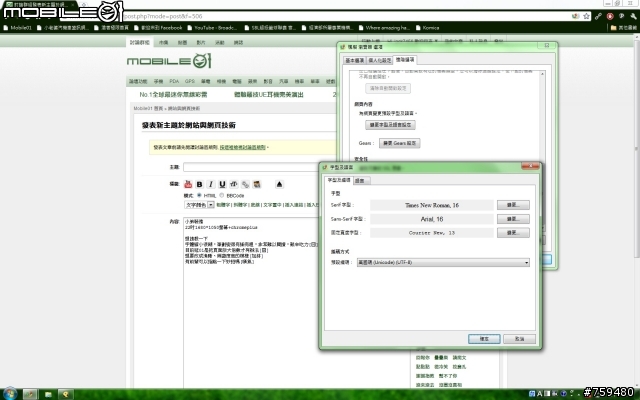Click the Mobile01 home breadcrumb link
640x400 pixels.
click(148, 109)
